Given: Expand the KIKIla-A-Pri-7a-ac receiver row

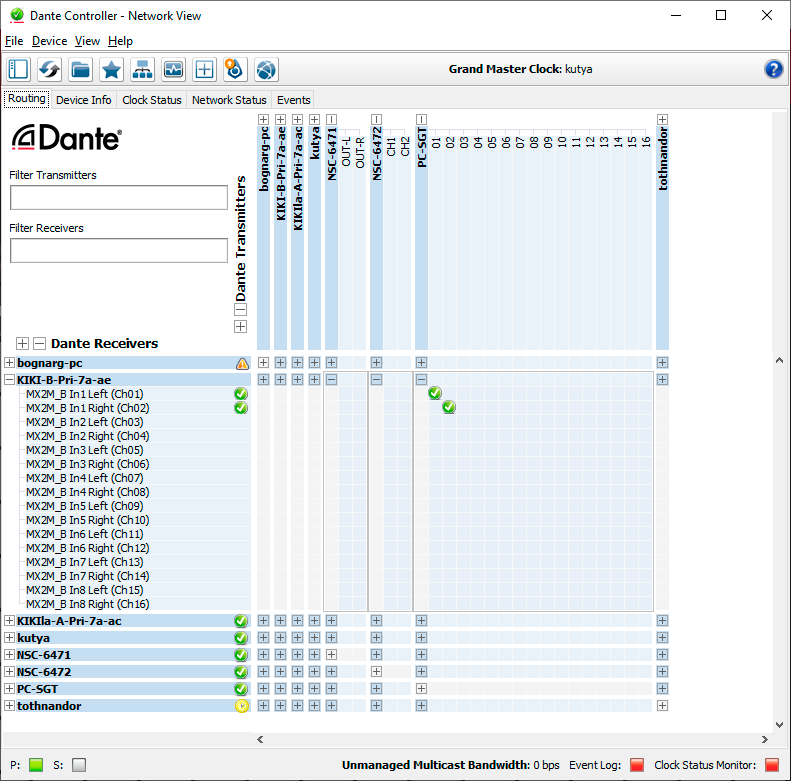Looking at the screenshot, I should point(9,621).
